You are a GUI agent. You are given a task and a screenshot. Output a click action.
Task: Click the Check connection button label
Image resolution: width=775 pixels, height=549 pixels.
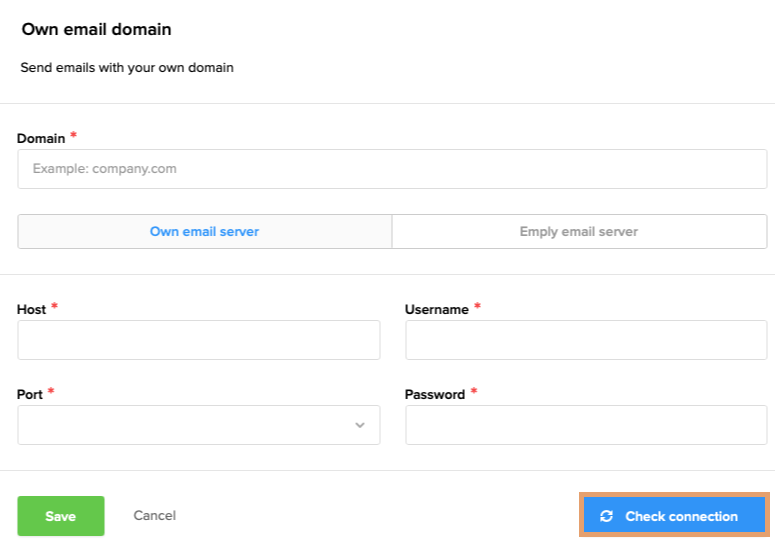(681, 517)
